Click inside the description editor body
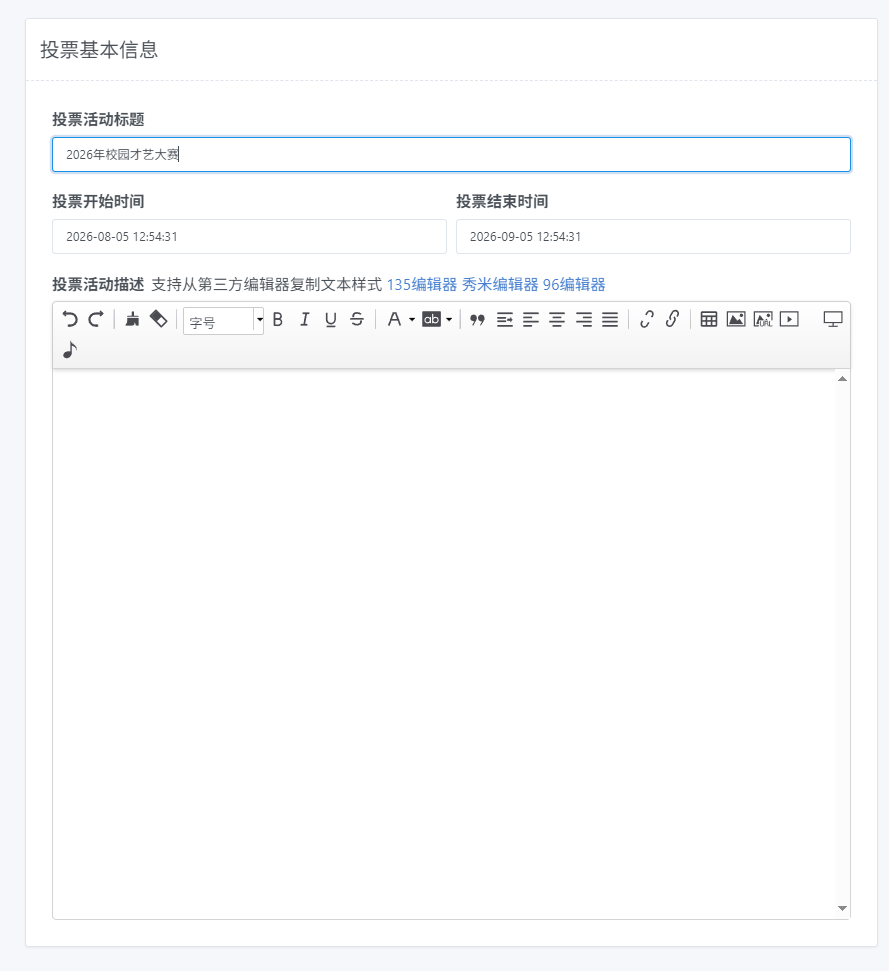Image resolution: width=889 pixels, height=971 pixels. point(444,644)
